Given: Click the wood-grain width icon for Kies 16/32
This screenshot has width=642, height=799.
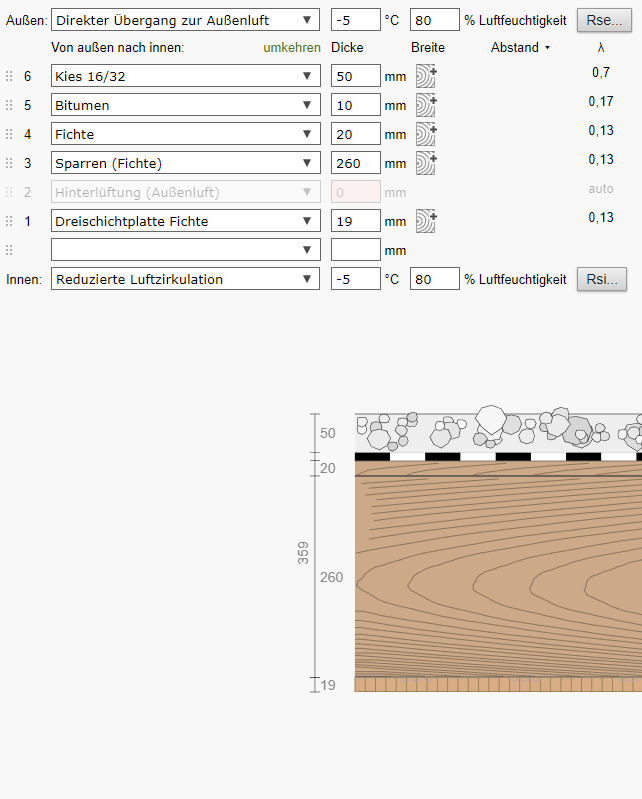Looking at the screenshot, I should point(426,76).
